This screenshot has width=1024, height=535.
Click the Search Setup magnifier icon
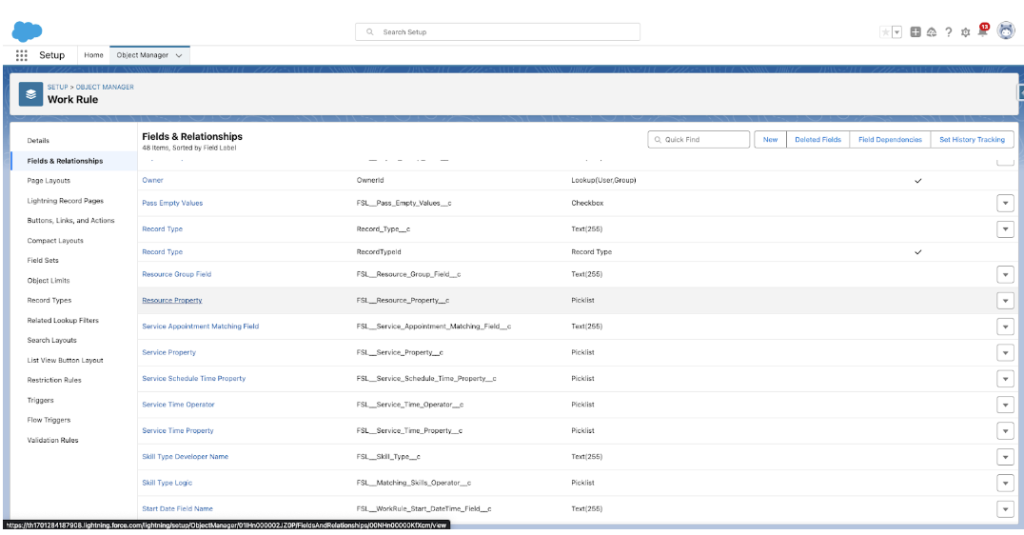coord(370,32)
